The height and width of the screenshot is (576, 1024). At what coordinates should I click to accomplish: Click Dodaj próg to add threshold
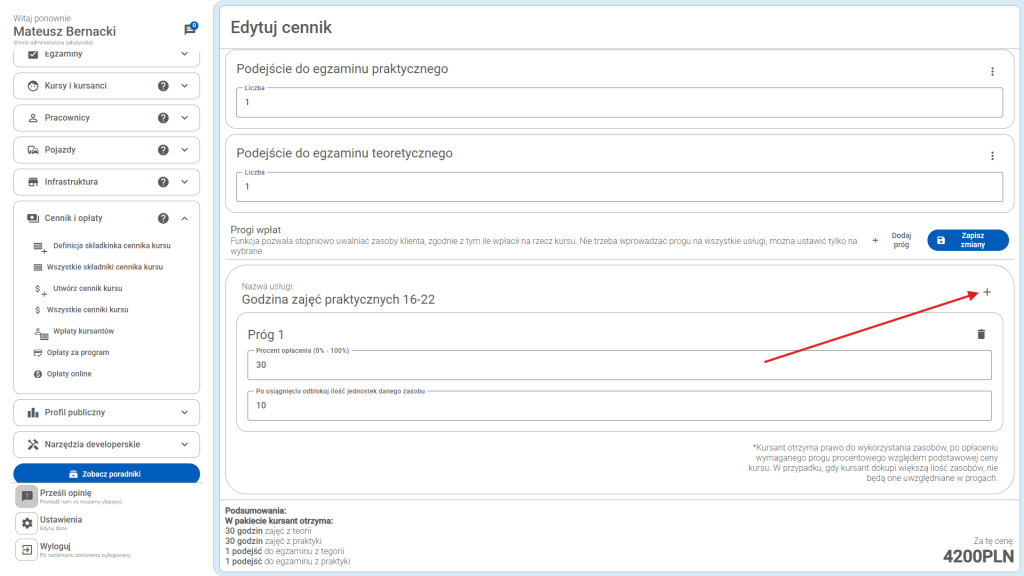click(892, 240)
